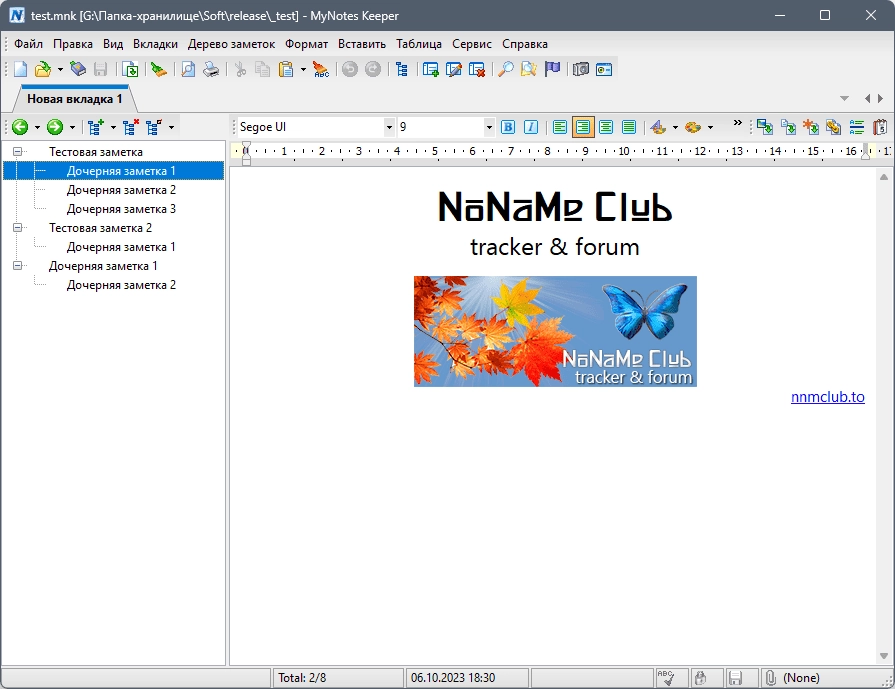Open the Таблица menu
The height and width of the screenshot is (689, 895).
pos(419,44)
